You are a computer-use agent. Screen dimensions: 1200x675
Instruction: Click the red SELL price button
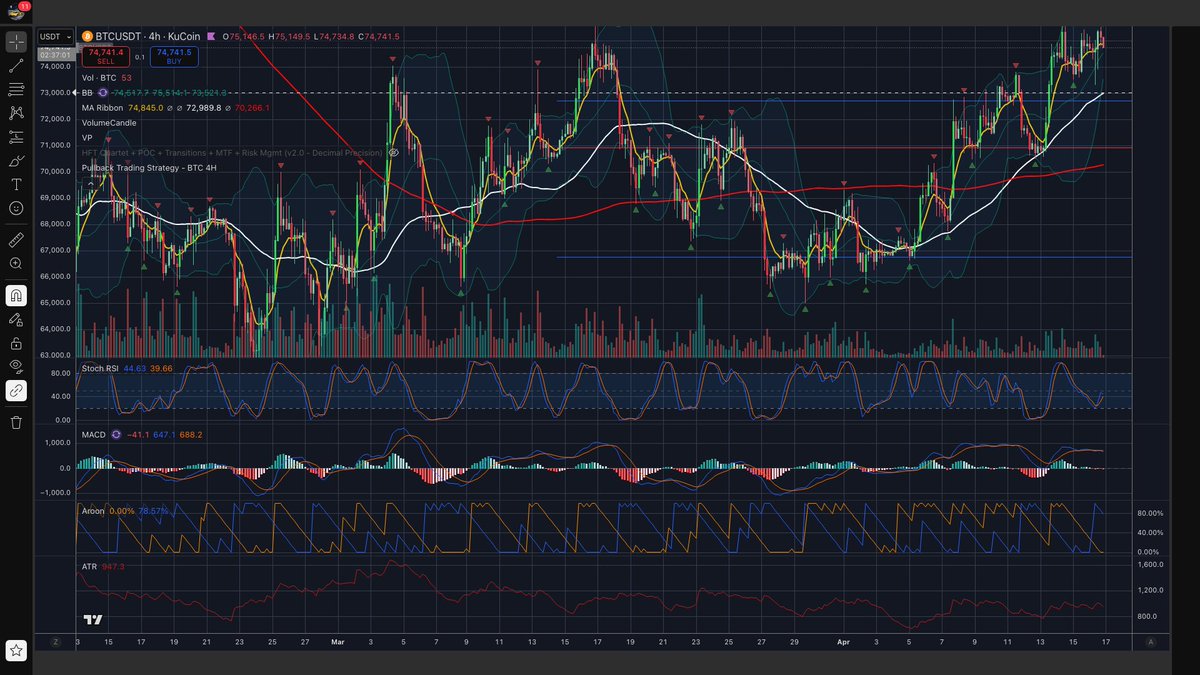coord(105,56)
